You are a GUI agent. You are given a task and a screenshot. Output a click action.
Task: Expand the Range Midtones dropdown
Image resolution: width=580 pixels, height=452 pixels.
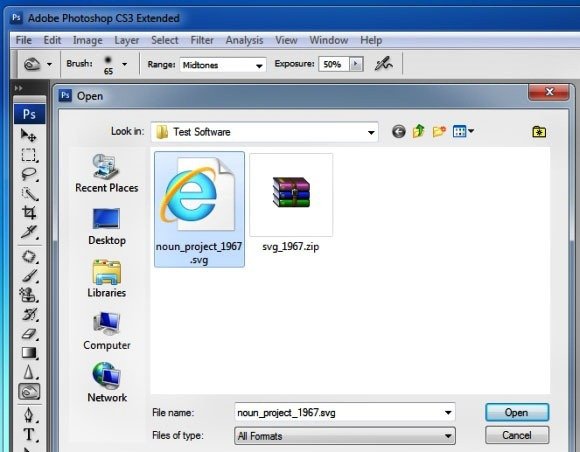(259, 66)
